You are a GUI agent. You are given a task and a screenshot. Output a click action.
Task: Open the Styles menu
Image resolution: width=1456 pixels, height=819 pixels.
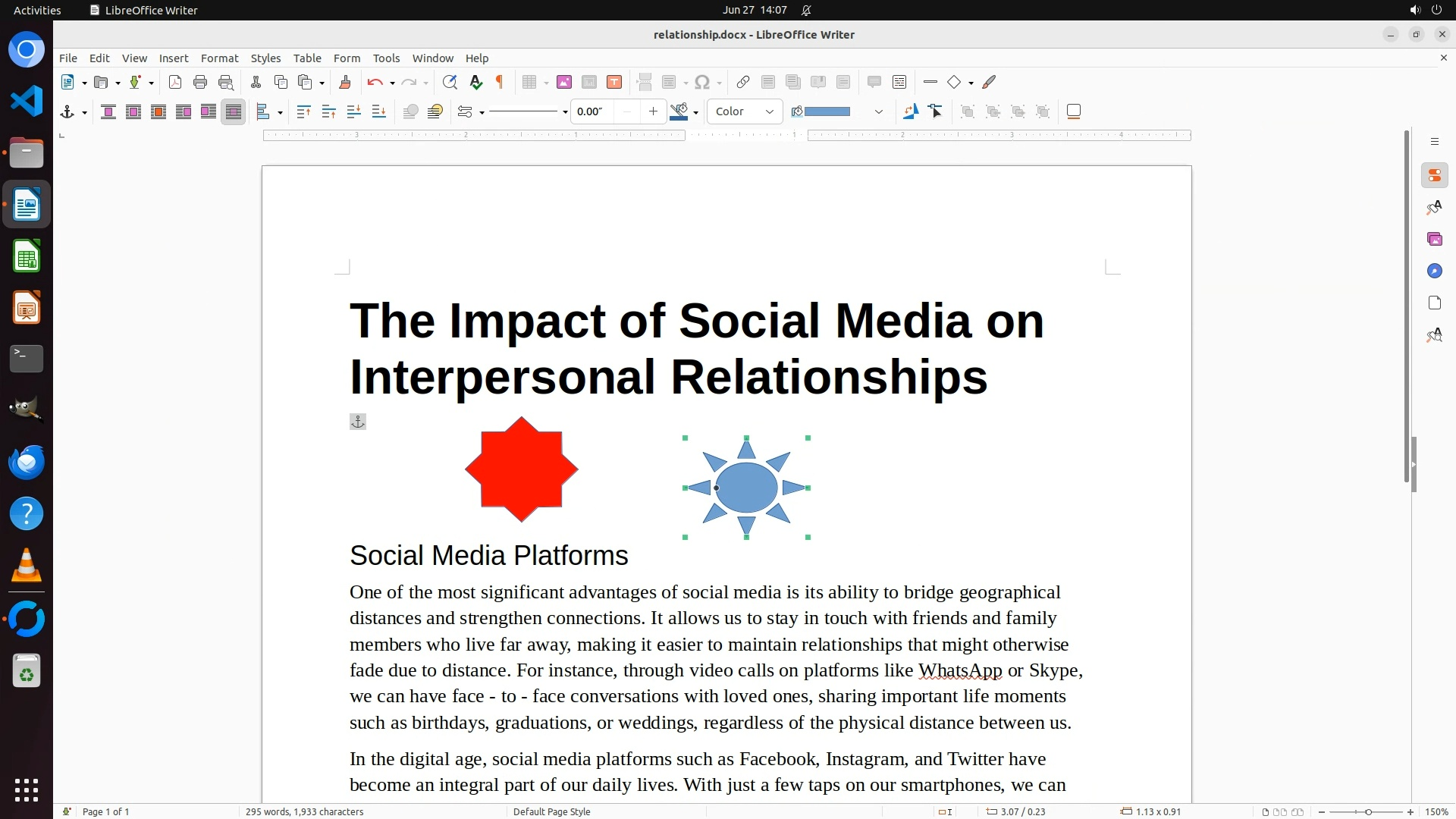[x=265, y=58]
